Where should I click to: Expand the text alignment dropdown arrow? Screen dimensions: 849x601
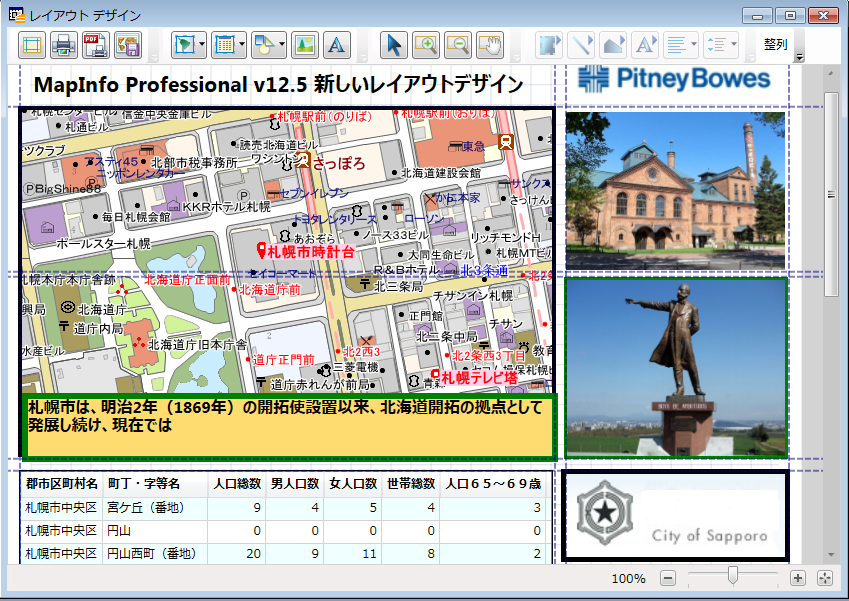(x=694, y=45)
